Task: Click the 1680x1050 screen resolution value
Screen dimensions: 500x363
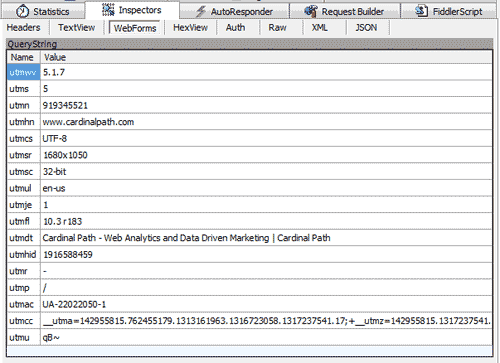Action: tap(65, 155)
